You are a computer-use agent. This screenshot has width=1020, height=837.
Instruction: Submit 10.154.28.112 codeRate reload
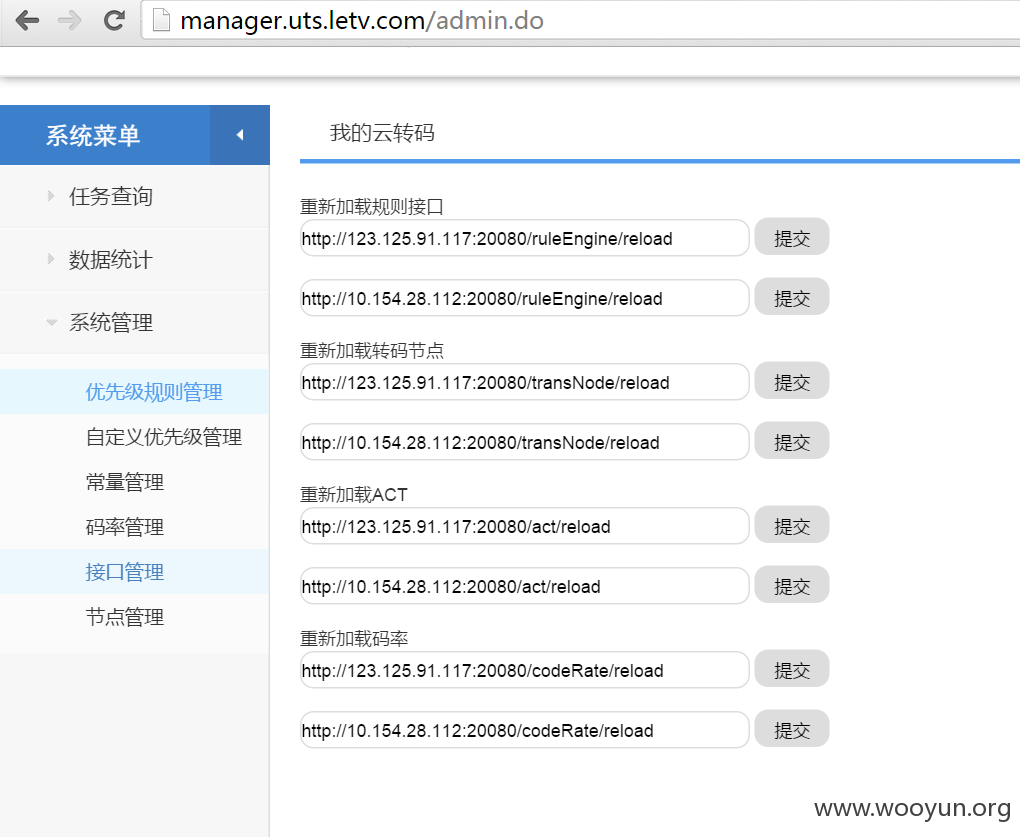click(x=792, y=730)
